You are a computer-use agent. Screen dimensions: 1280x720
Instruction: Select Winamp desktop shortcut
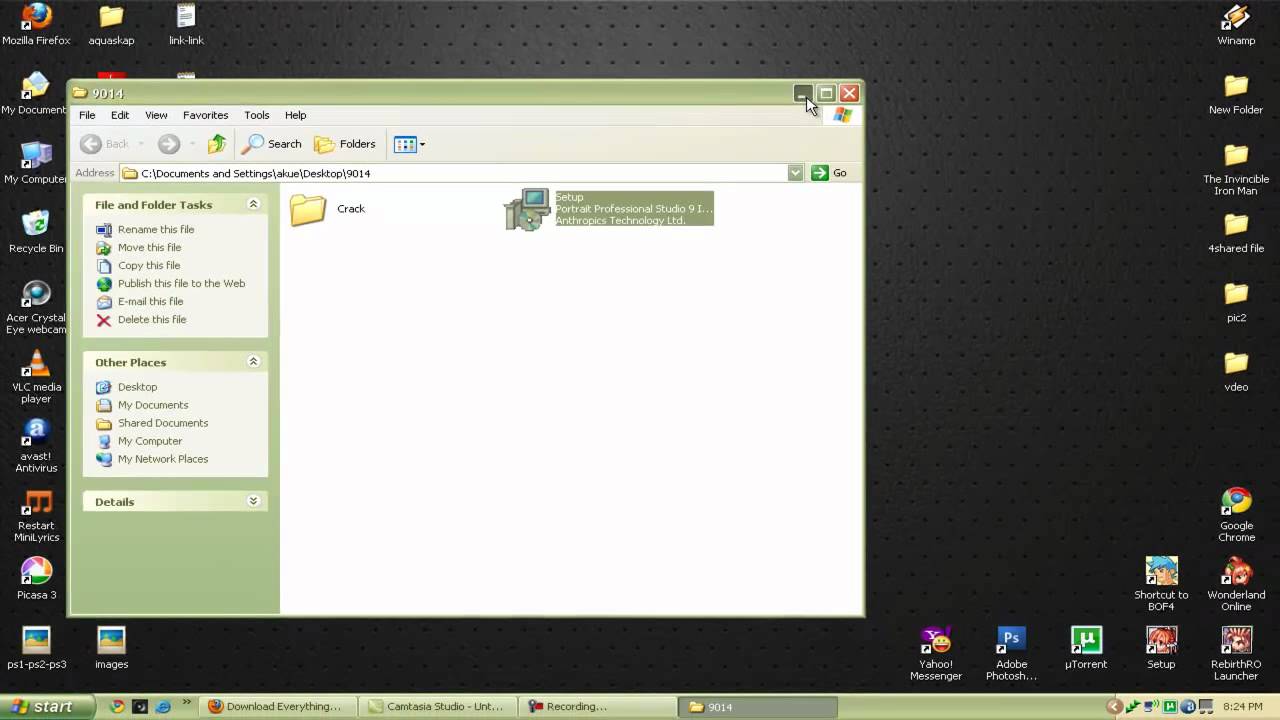1236,25
